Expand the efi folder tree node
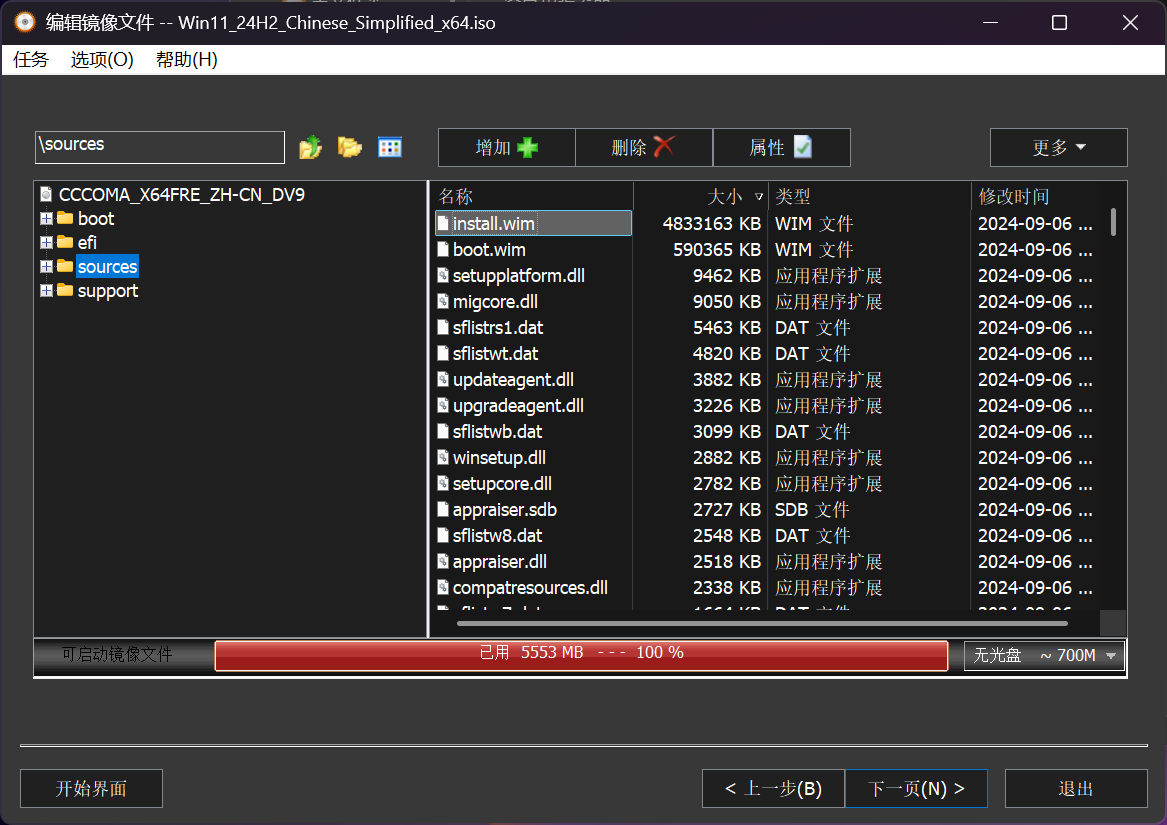Image resolution: width=1167 pixels, height=825 pixels. click(46, 242)
